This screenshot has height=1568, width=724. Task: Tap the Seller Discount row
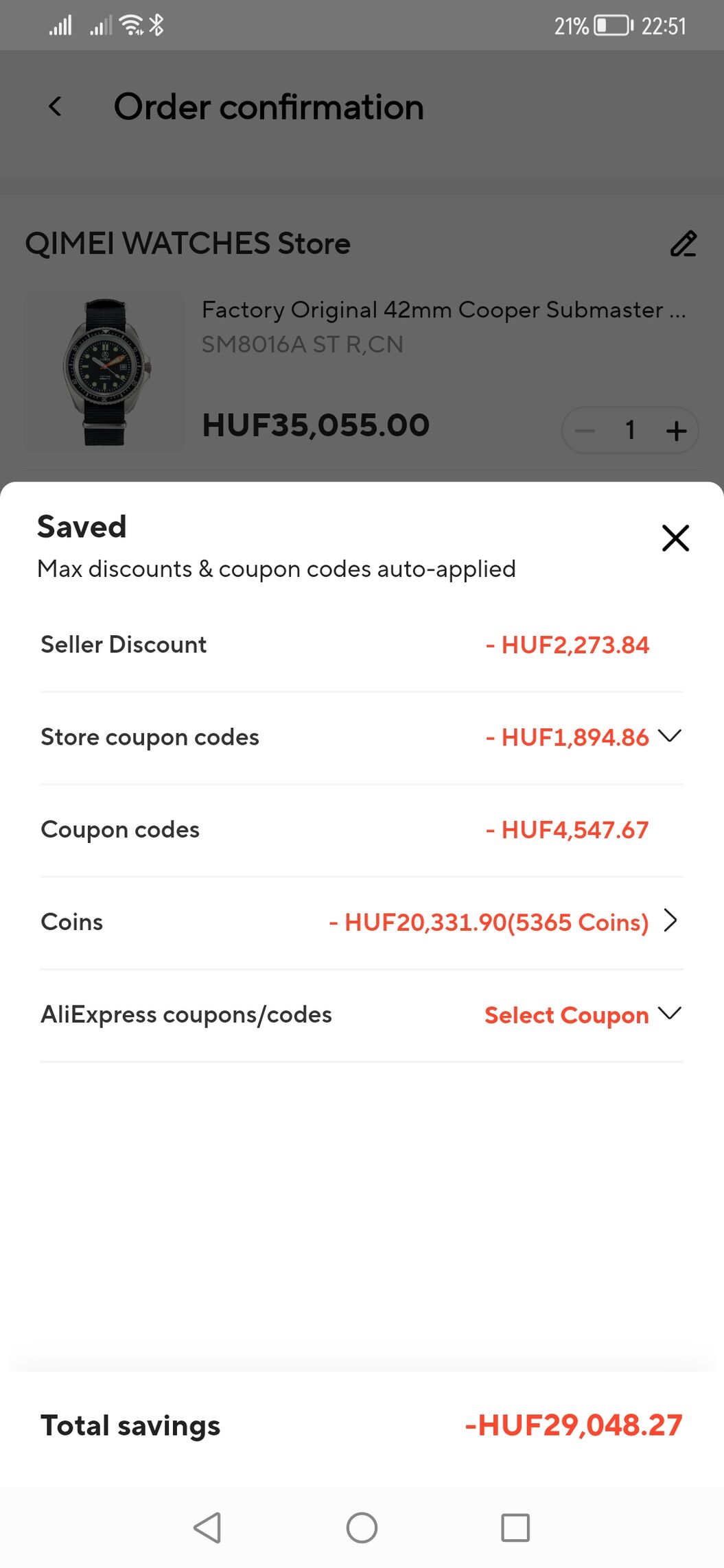coord(362,645)
